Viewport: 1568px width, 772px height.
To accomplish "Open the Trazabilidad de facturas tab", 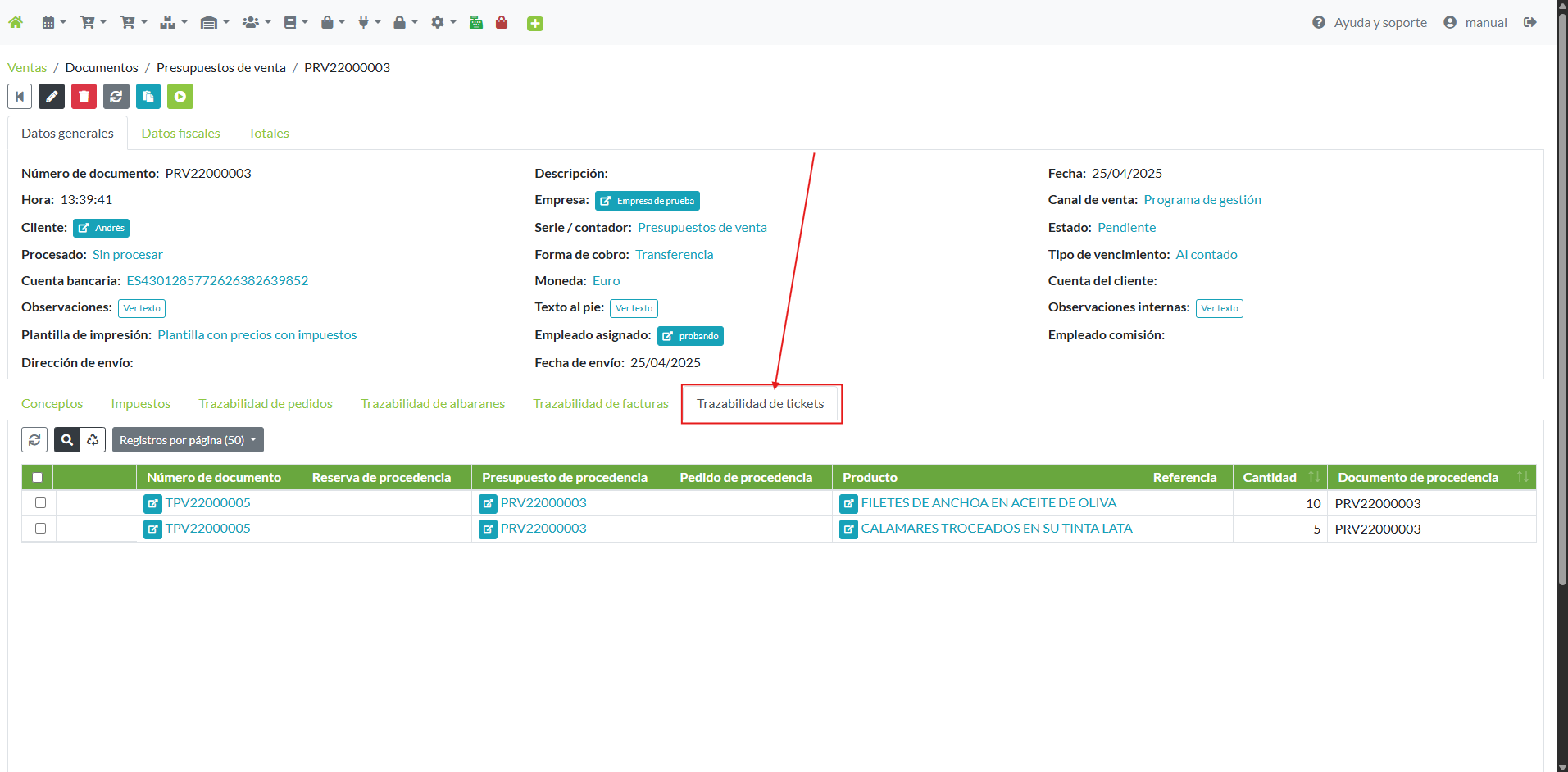I will 601,404.
